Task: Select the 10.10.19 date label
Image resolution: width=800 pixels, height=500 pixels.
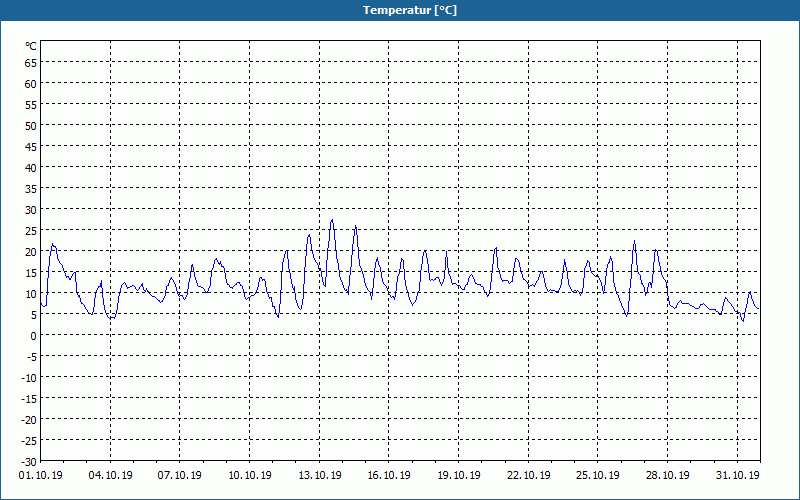Action: click(249, 475)
